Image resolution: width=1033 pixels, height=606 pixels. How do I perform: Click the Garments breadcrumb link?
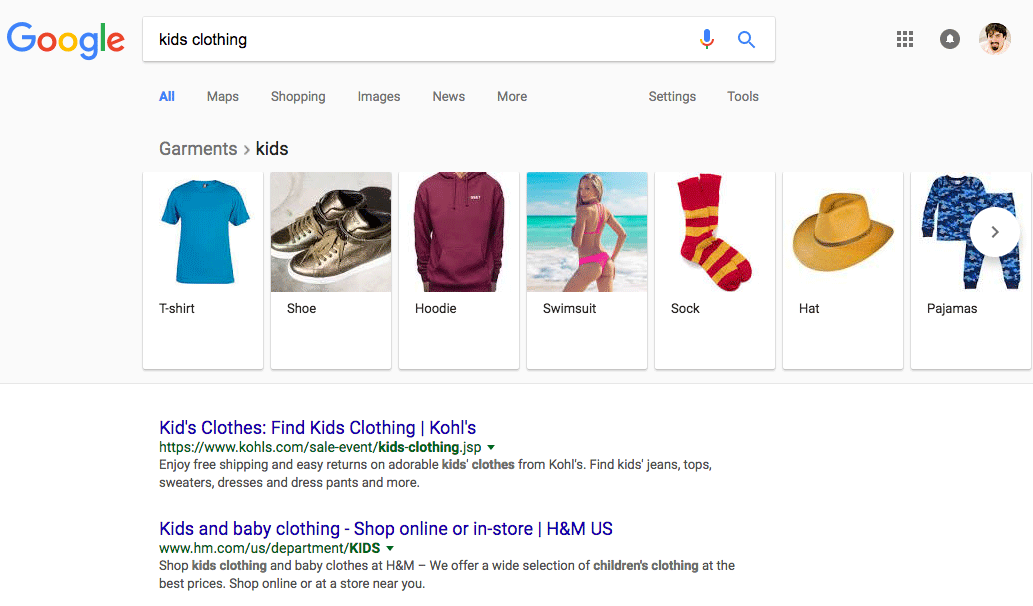coord(198,148)
